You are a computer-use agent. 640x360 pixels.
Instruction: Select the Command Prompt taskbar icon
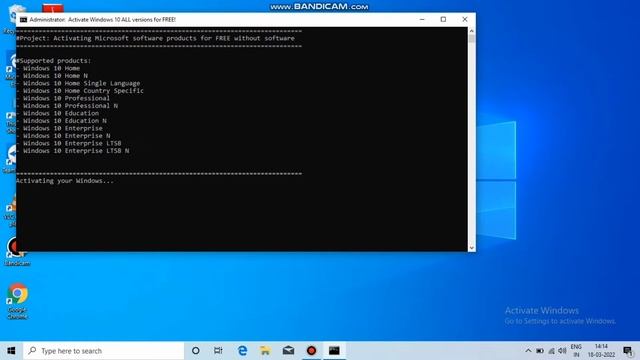334,351
